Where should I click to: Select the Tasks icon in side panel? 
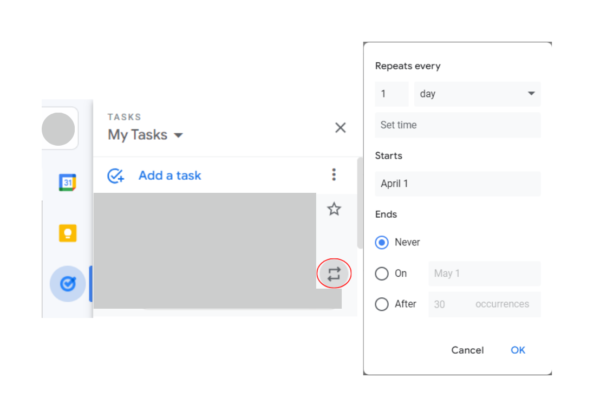coord(68,284)
